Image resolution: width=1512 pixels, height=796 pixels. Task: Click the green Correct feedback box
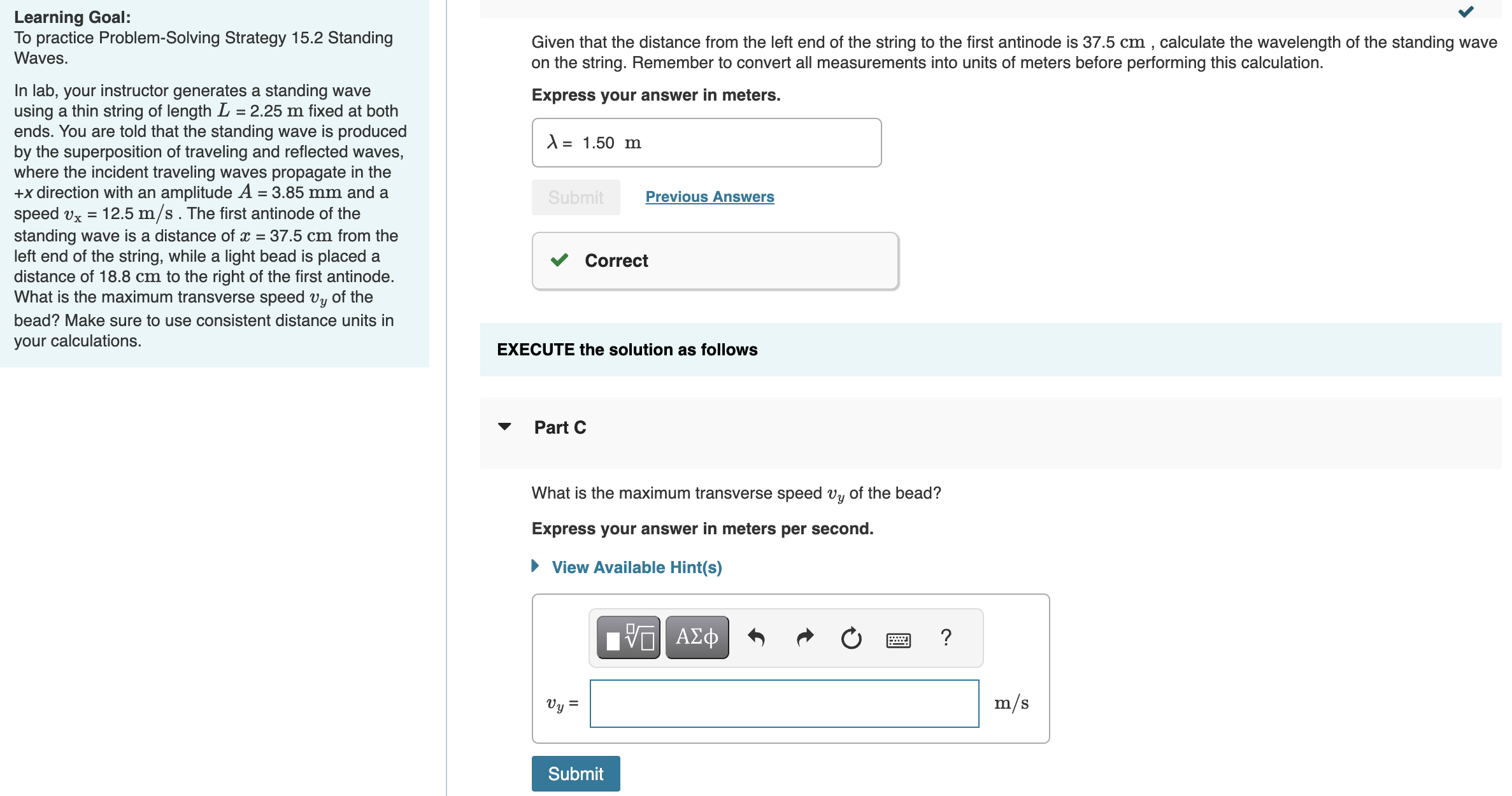(715, 261)
